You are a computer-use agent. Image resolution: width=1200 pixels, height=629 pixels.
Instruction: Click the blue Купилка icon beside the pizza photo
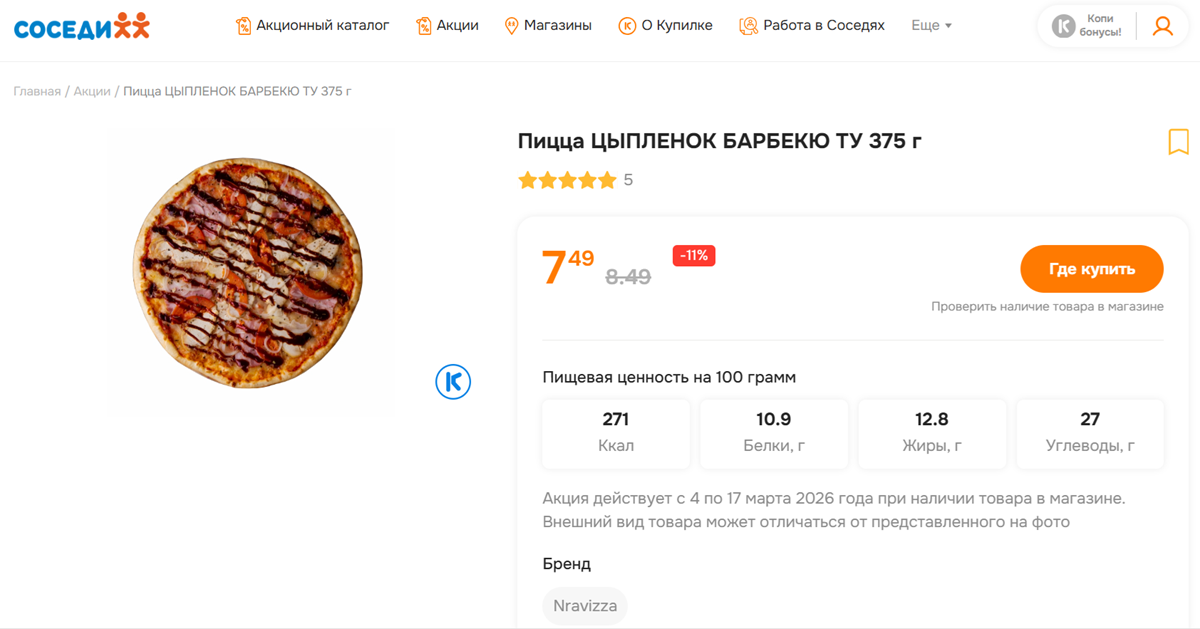pos(453,382)
